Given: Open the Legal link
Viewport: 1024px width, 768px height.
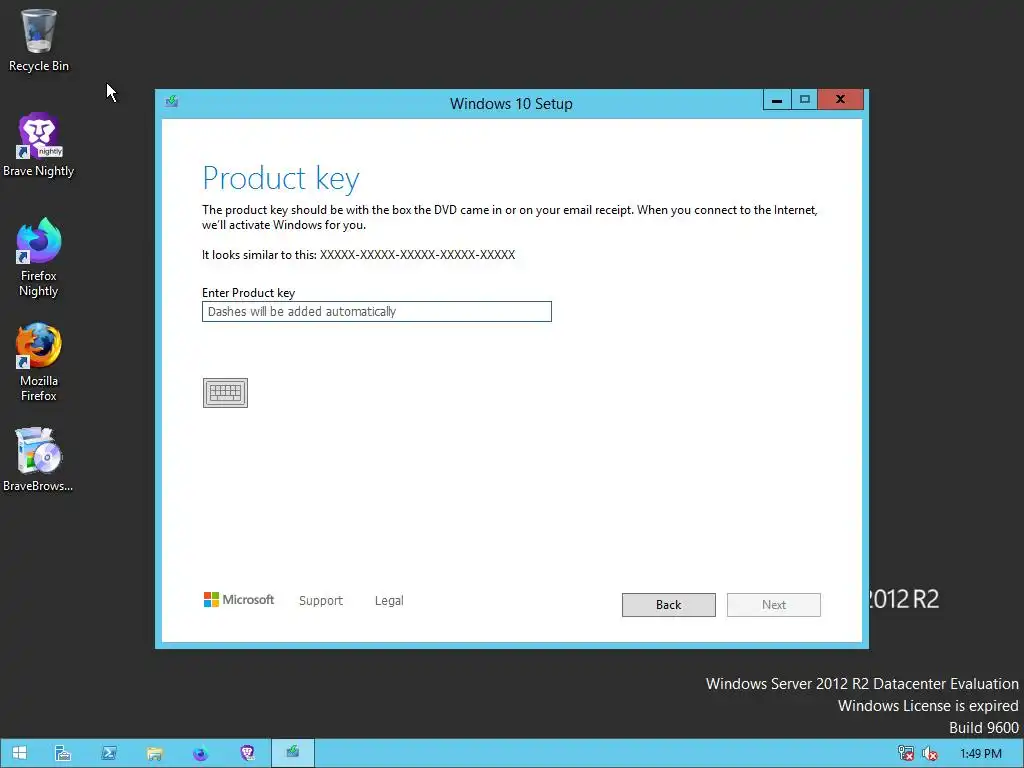Looking at the screenshot, I should (389, 600).
